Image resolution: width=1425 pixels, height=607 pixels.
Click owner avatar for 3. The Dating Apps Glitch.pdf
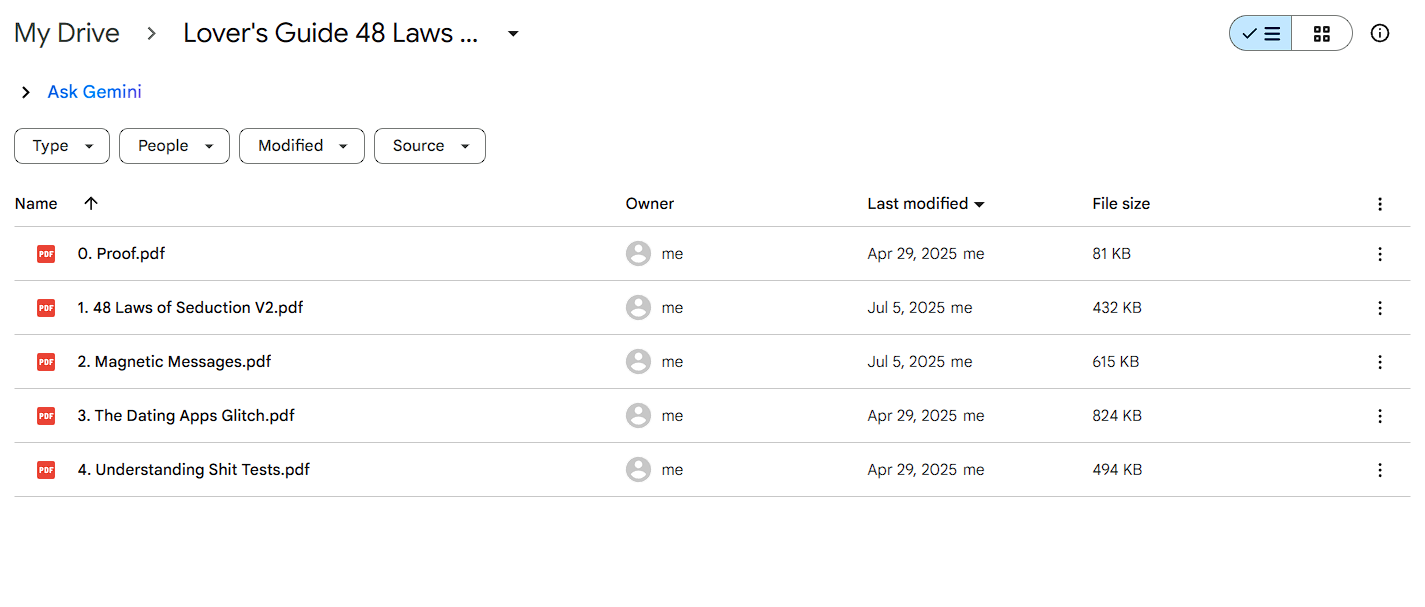pos(638,416)
